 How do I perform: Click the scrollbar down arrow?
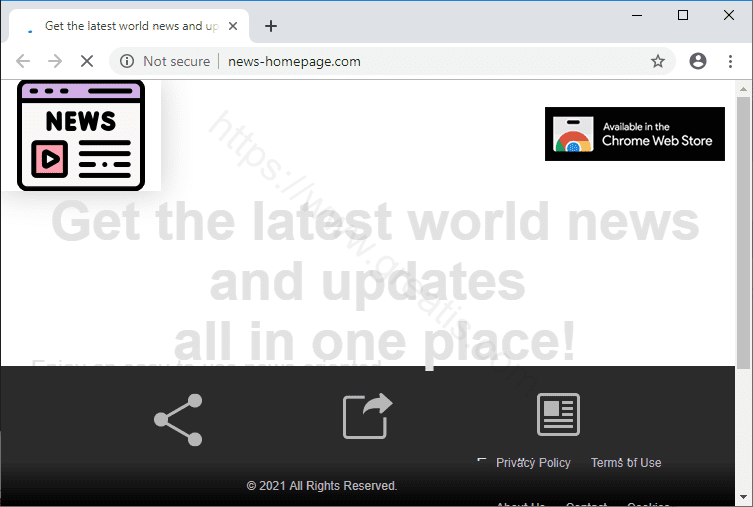coord(743,497)
